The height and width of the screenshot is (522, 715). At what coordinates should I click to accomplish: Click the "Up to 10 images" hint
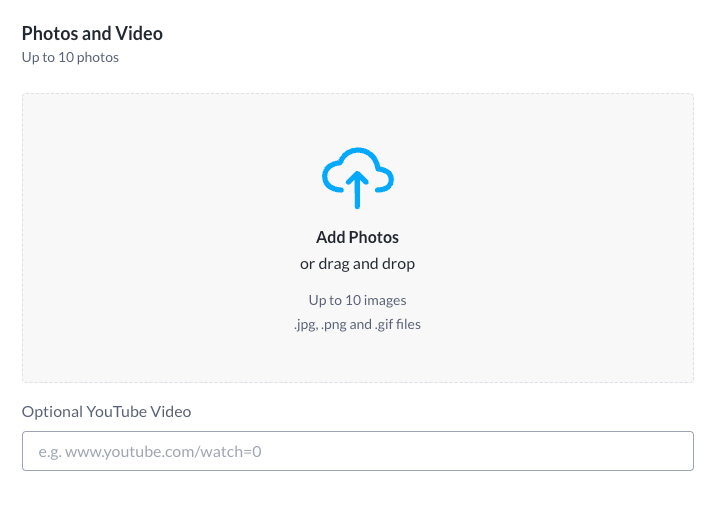pos(357,300)
